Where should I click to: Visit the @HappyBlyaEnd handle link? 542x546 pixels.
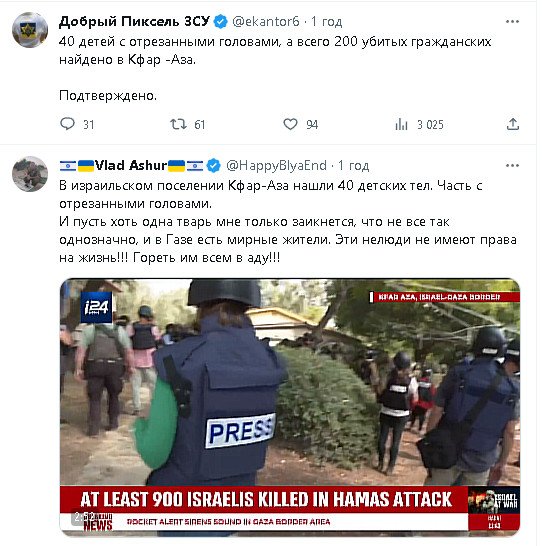(x=276, y=165)
